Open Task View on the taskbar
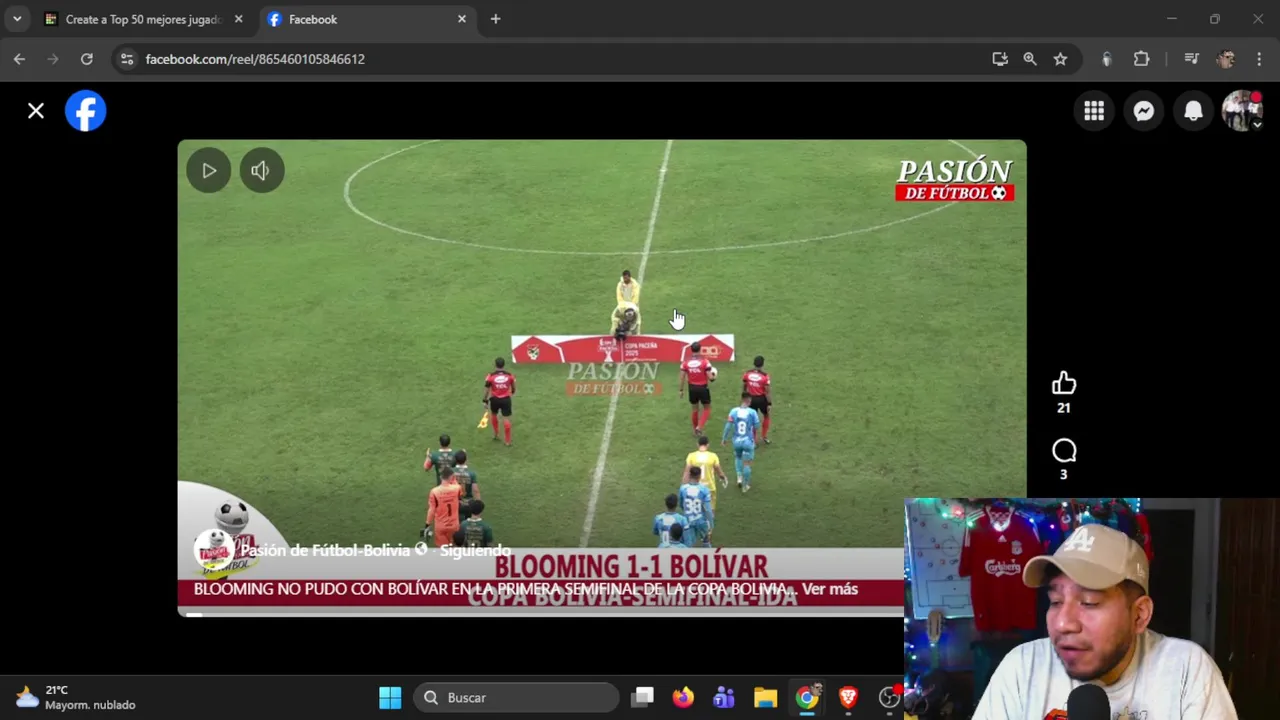The image size is (1280, 720). 643,698
